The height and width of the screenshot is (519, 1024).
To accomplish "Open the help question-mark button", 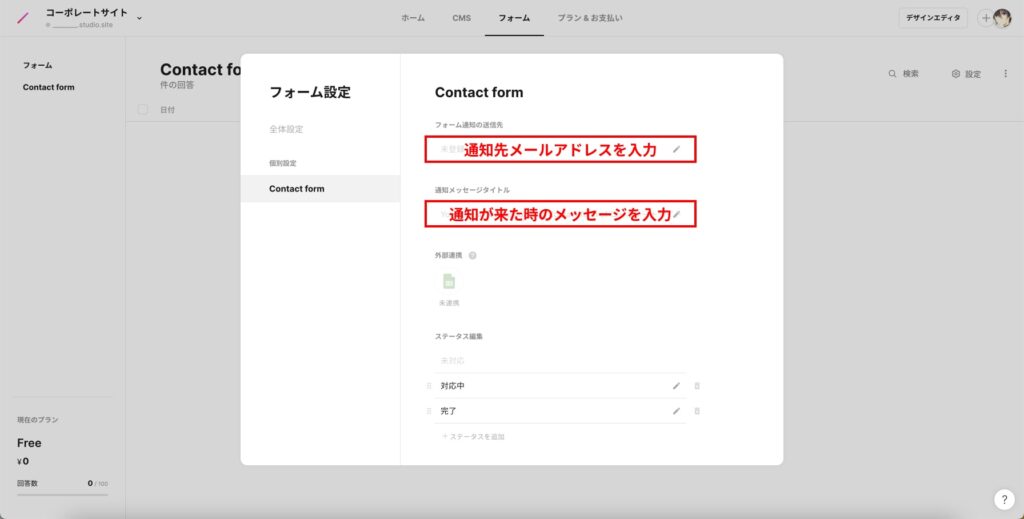I will (x=1004, y=499).
